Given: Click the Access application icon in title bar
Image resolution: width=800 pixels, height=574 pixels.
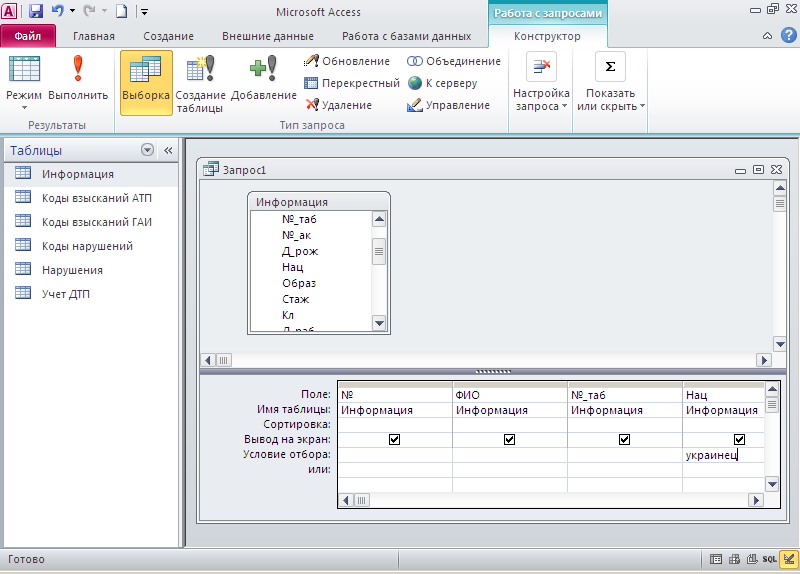Looking at the screenshot, I should 9,11.
